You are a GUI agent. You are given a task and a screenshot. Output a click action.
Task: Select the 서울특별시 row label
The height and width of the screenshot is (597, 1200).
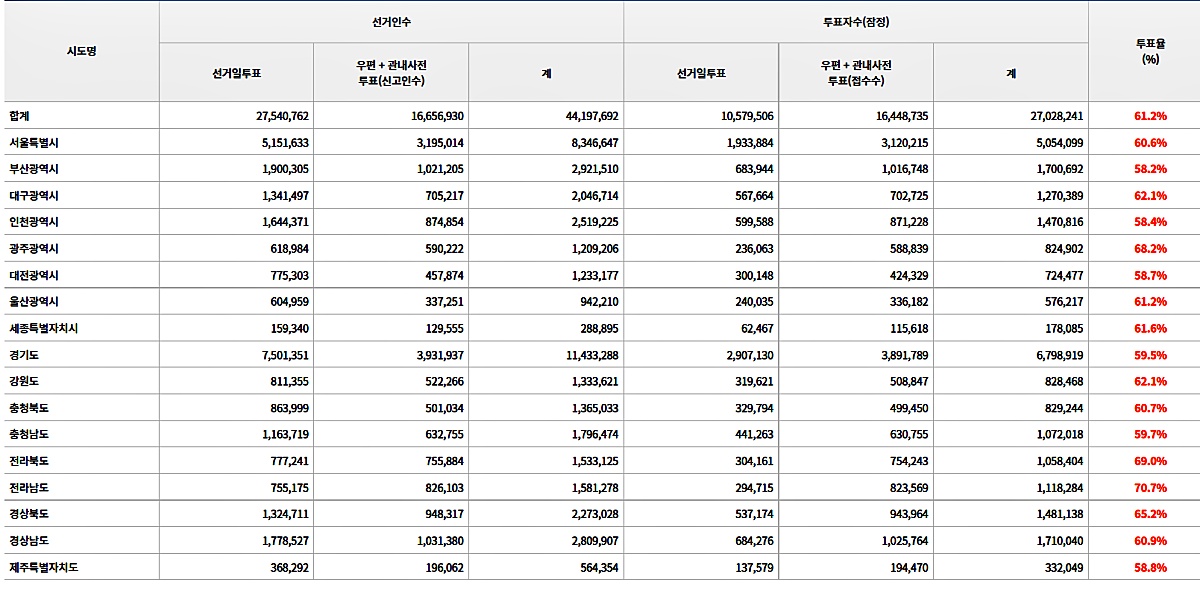pyautogui.click(x=35, y=143)
